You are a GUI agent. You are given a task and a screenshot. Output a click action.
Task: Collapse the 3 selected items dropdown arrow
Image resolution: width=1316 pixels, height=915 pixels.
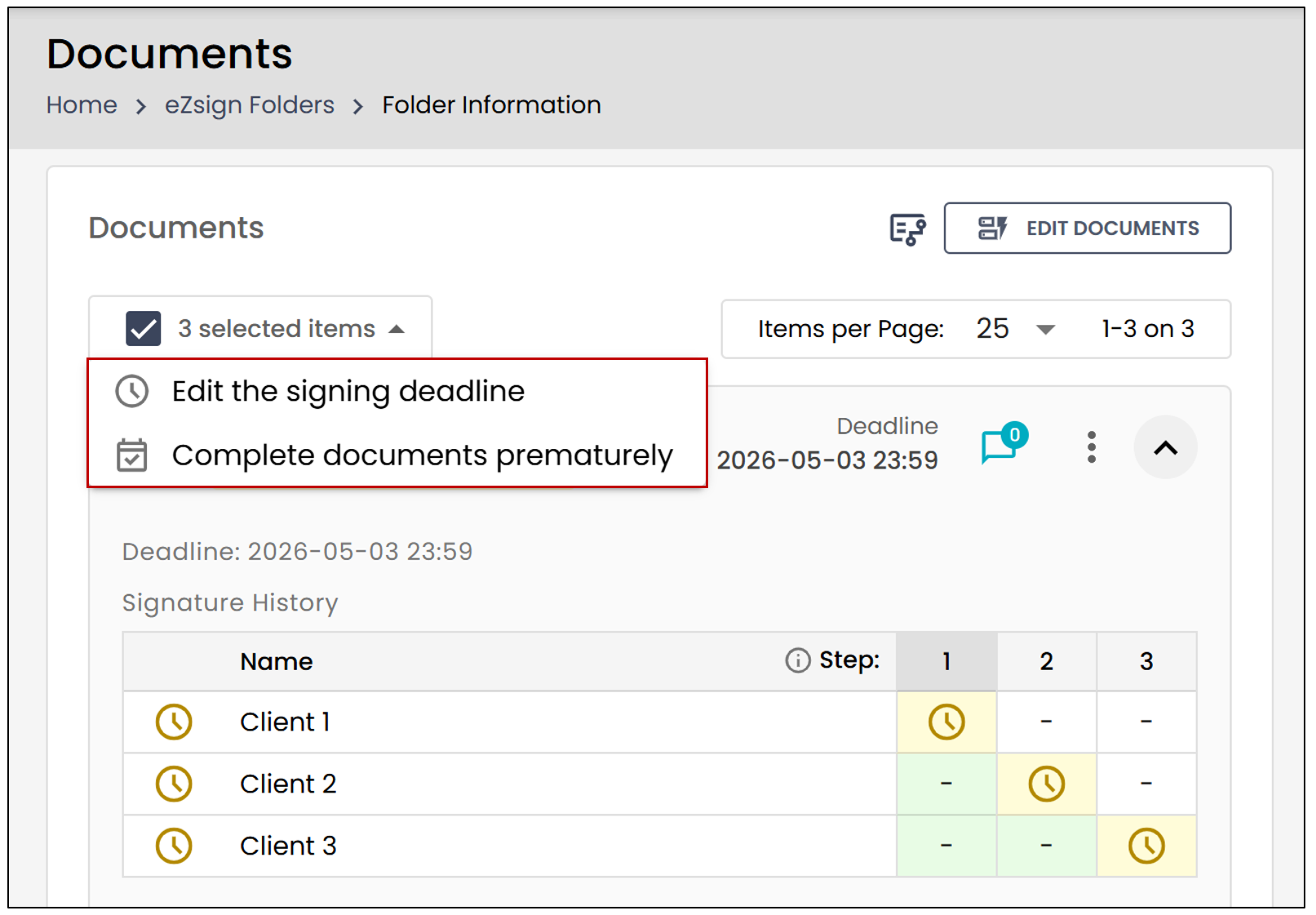397,329
